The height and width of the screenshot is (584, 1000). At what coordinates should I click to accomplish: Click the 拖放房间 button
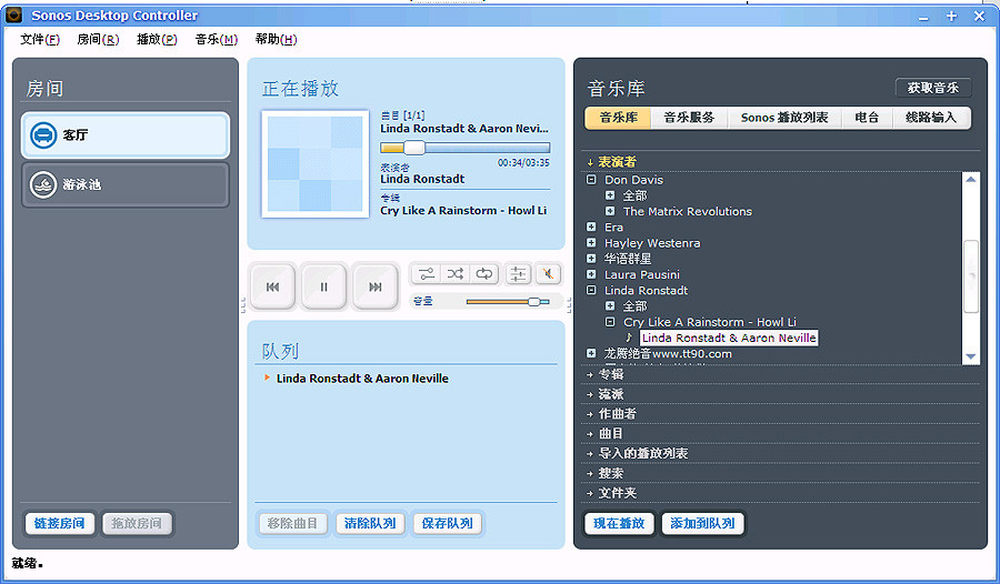click(x=136, y=523)
